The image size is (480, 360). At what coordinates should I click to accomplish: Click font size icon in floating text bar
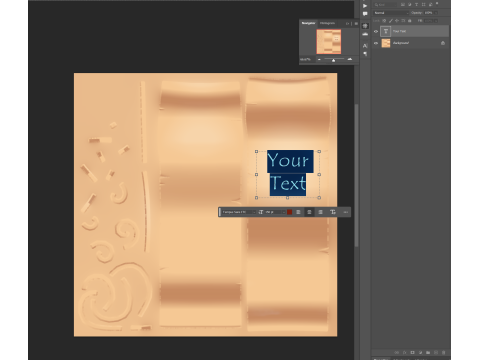coord(261,212)
